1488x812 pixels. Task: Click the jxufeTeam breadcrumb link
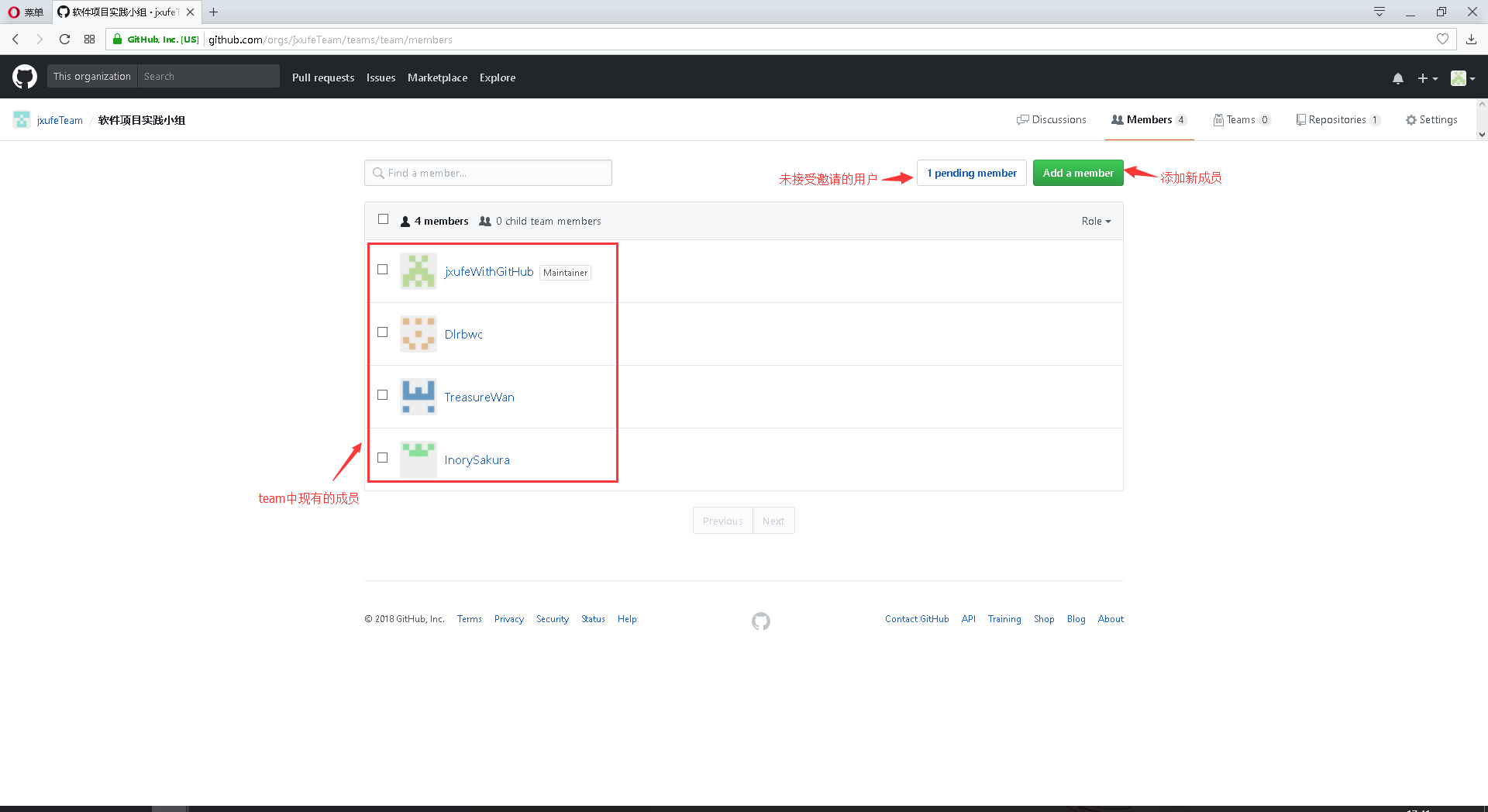[60, 120]
